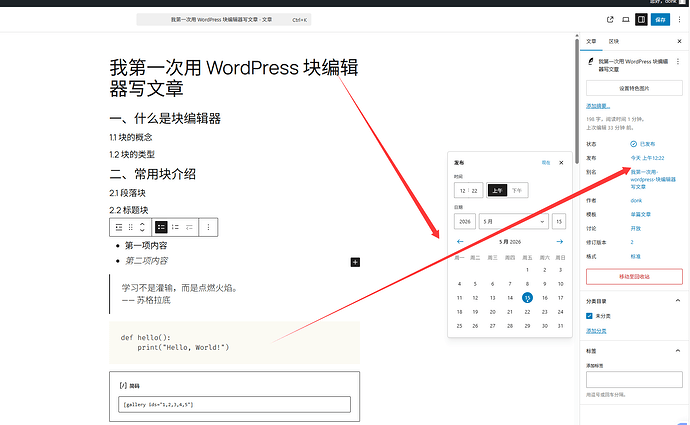Click the published status check icon

click(633, 144)
